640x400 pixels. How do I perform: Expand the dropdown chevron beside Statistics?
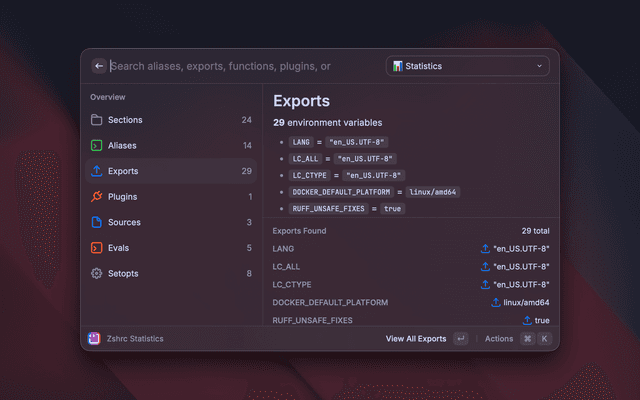point(540,66)
